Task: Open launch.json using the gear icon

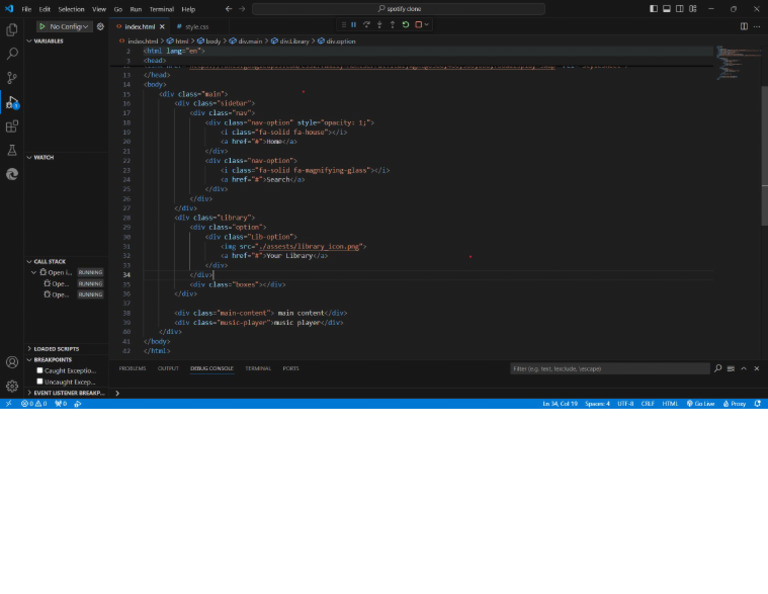Action: point(100,26)
